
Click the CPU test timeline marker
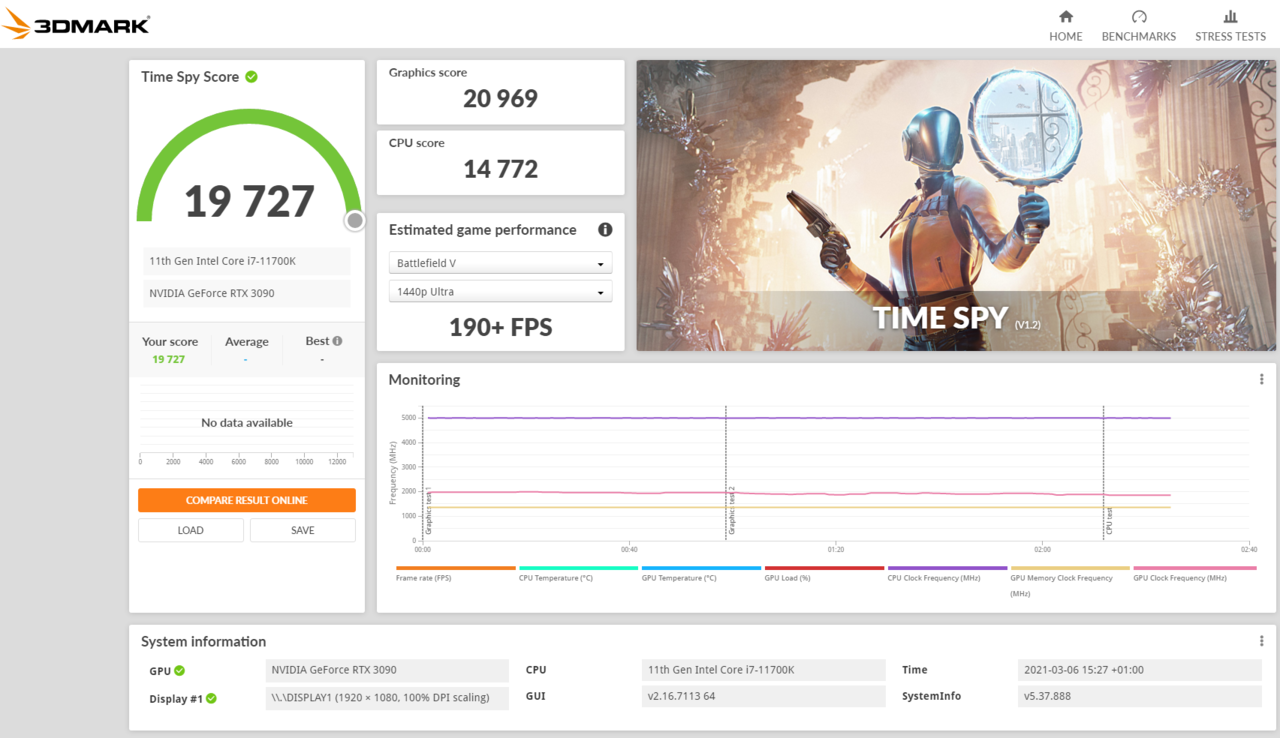(1109, 521)
